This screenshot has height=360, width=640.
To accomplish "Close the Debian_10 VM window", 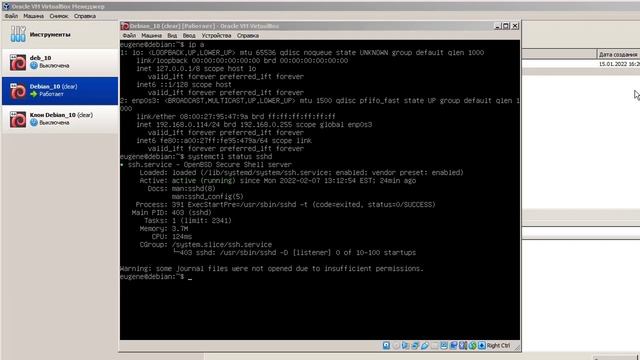I will [x=515, y=26].
